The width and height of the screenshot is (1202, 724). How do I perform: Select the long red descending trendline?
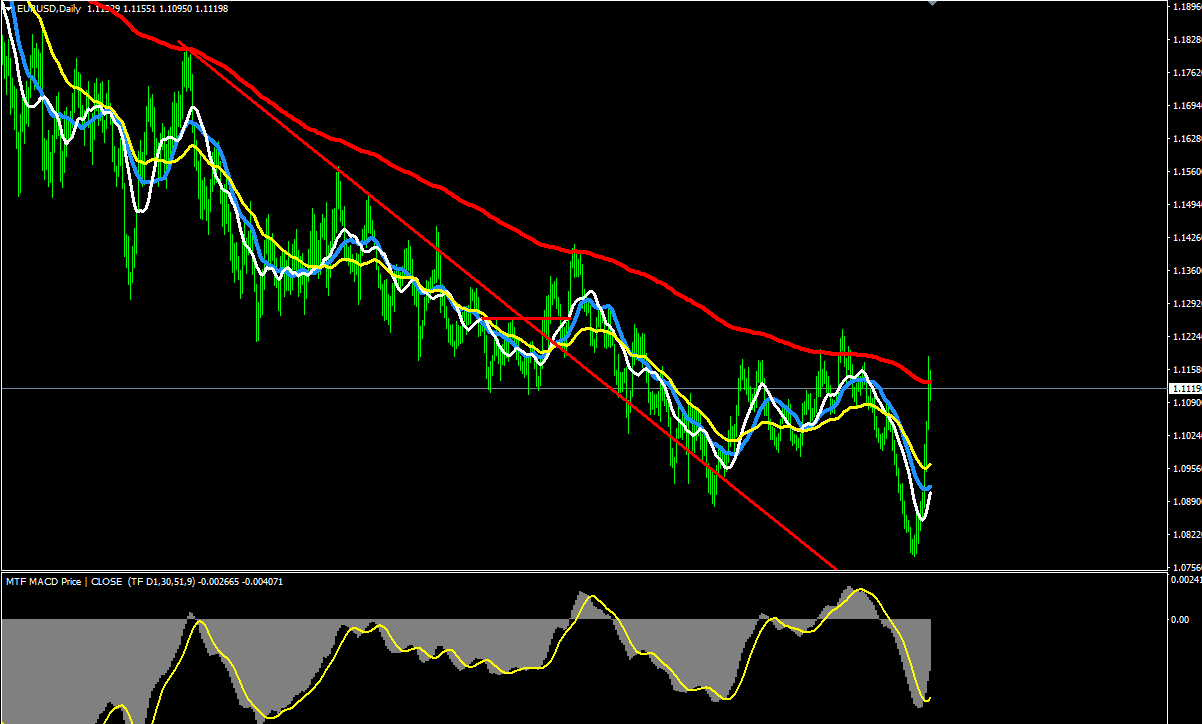tap(505, 305)
